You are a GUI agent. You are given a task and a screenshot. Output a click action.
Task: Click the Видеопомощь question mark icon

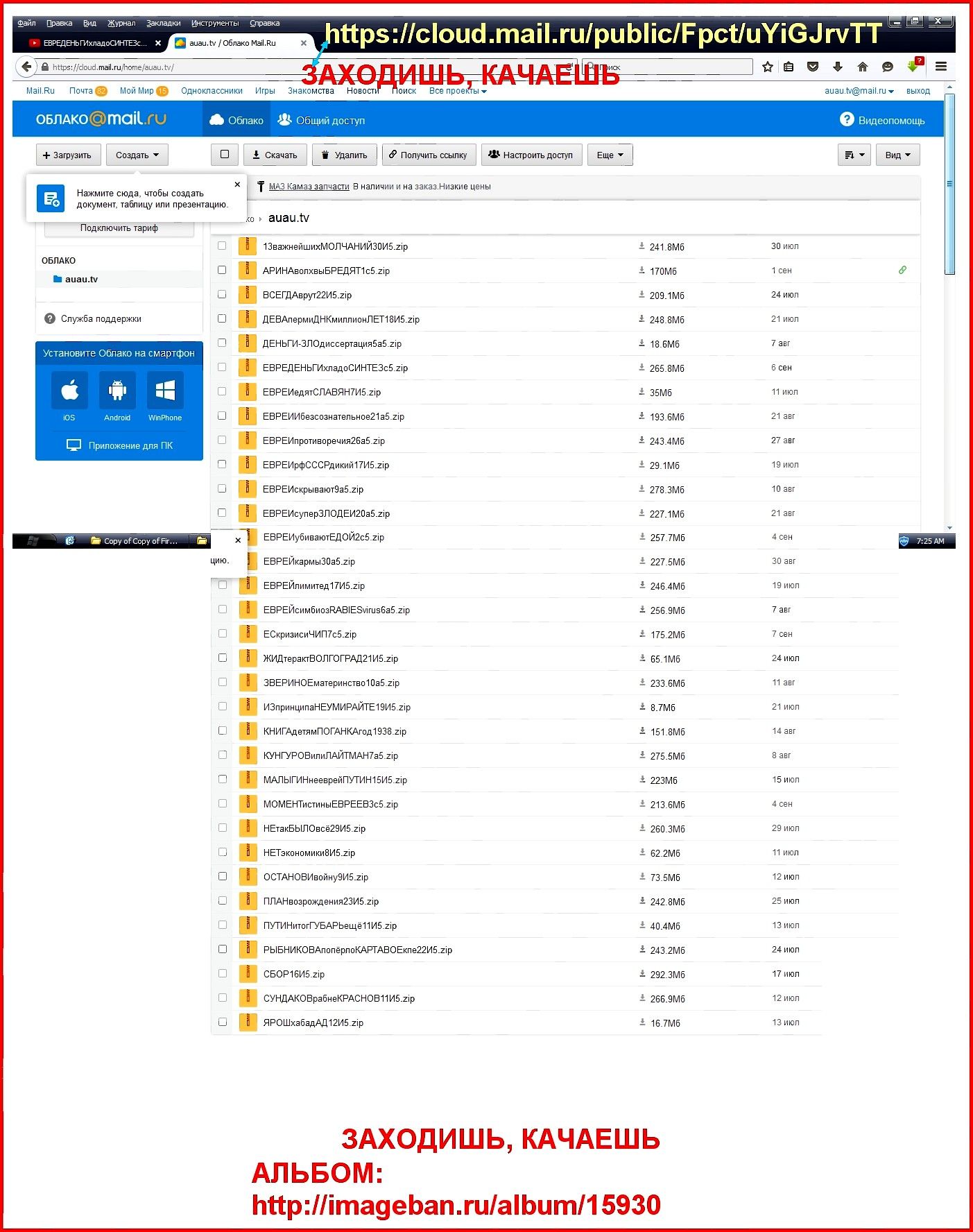846,119
